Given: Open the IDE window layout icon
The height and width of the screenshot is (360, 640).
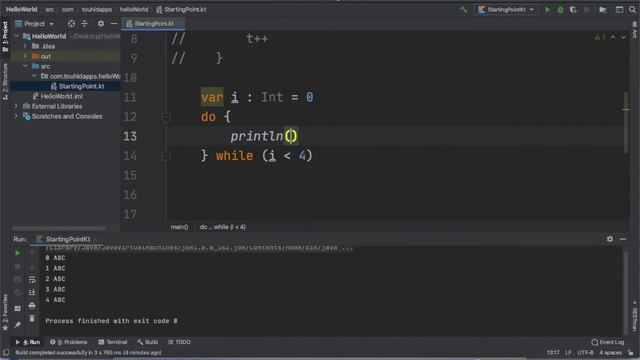Looking at the screenshot, I should 619,9.
